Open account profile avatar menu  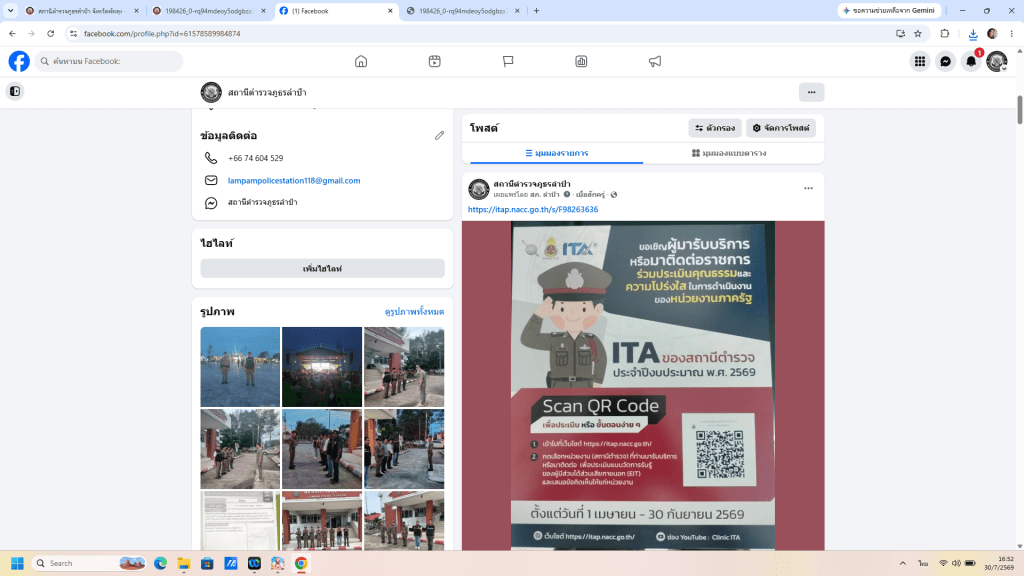tap(997, 61)
